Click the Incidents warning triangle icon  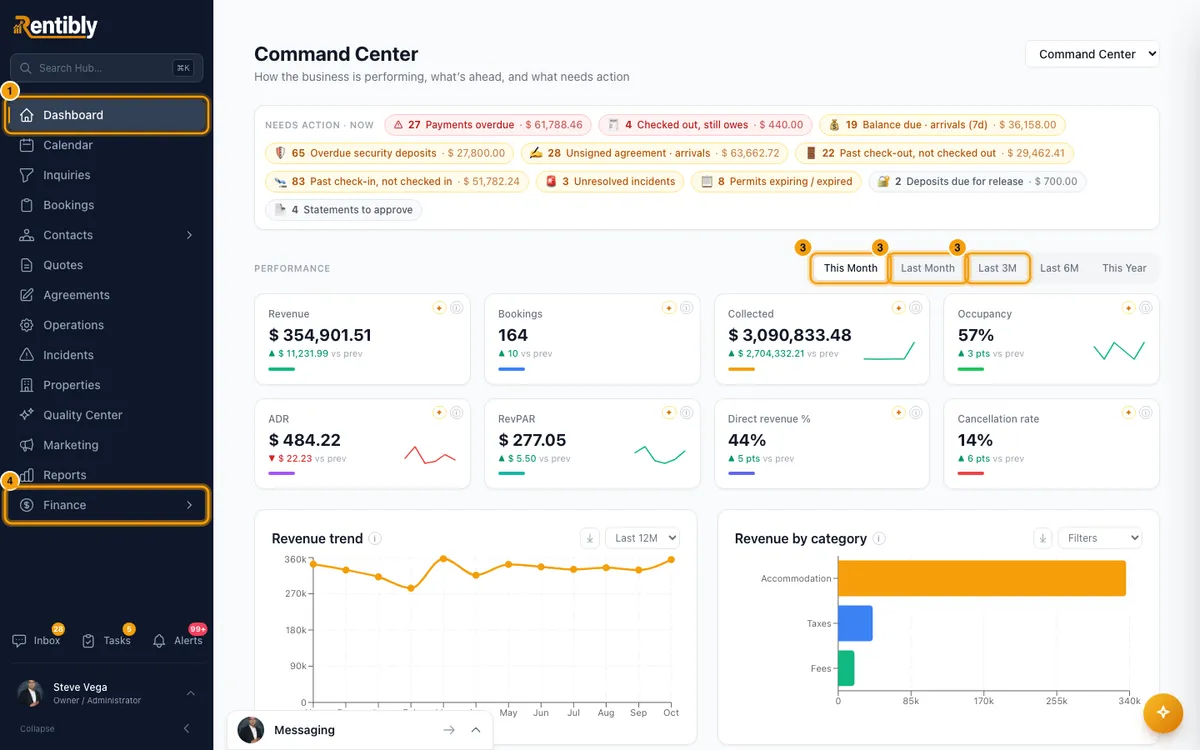(x=27, y=355)
